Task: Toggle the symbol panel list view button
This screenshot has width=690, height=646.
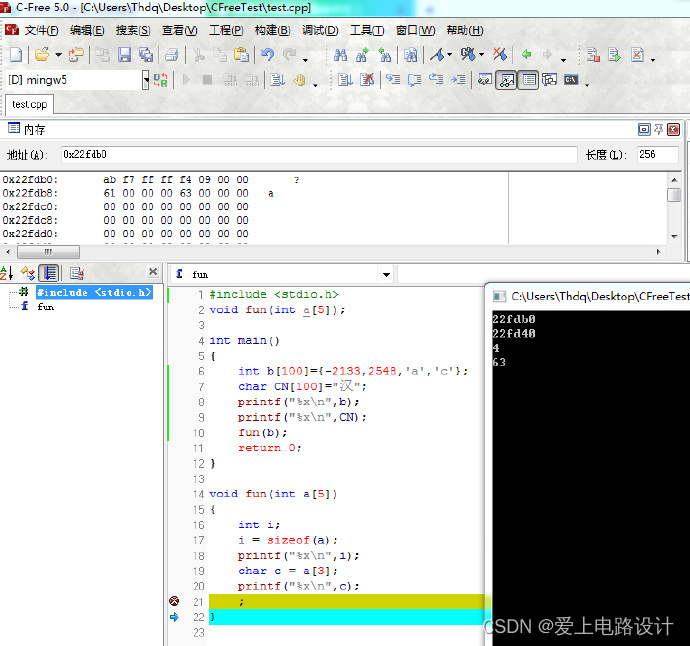Action: pyautogui.click(x=49, y=273)
